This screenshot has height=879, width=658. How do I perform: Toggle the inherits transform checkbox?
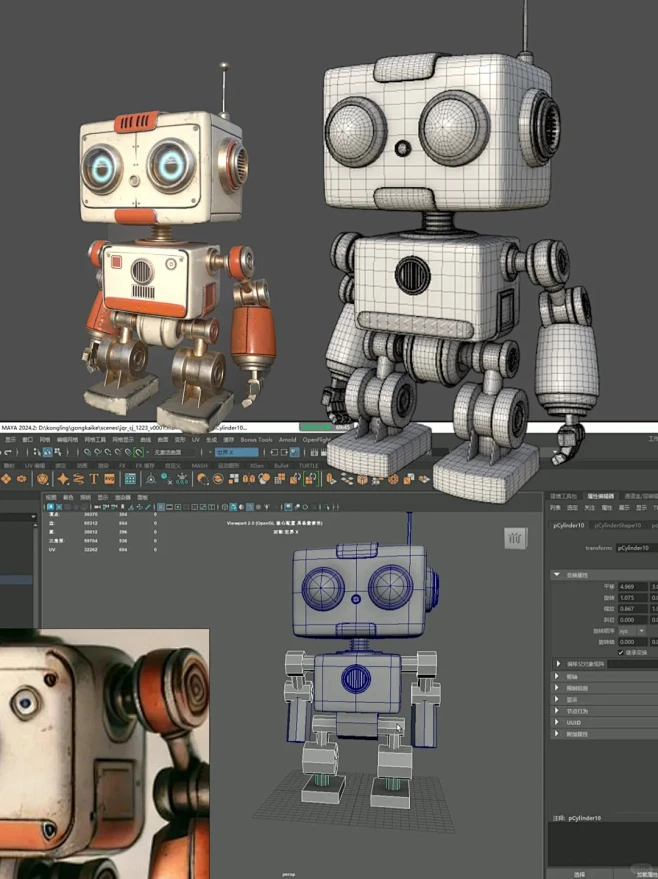click(620, 653)
